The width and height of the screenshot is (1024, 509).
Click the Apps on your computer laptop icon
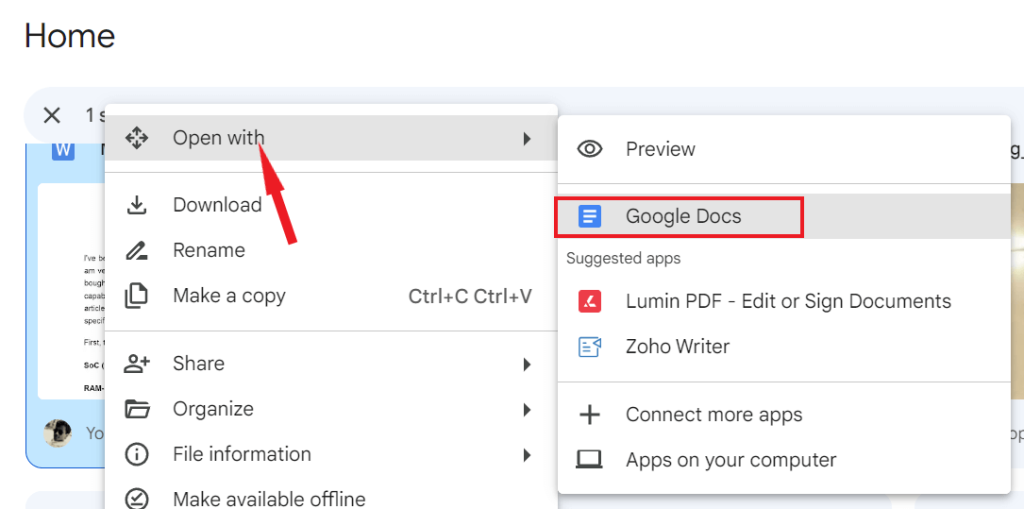click(590, 460)
